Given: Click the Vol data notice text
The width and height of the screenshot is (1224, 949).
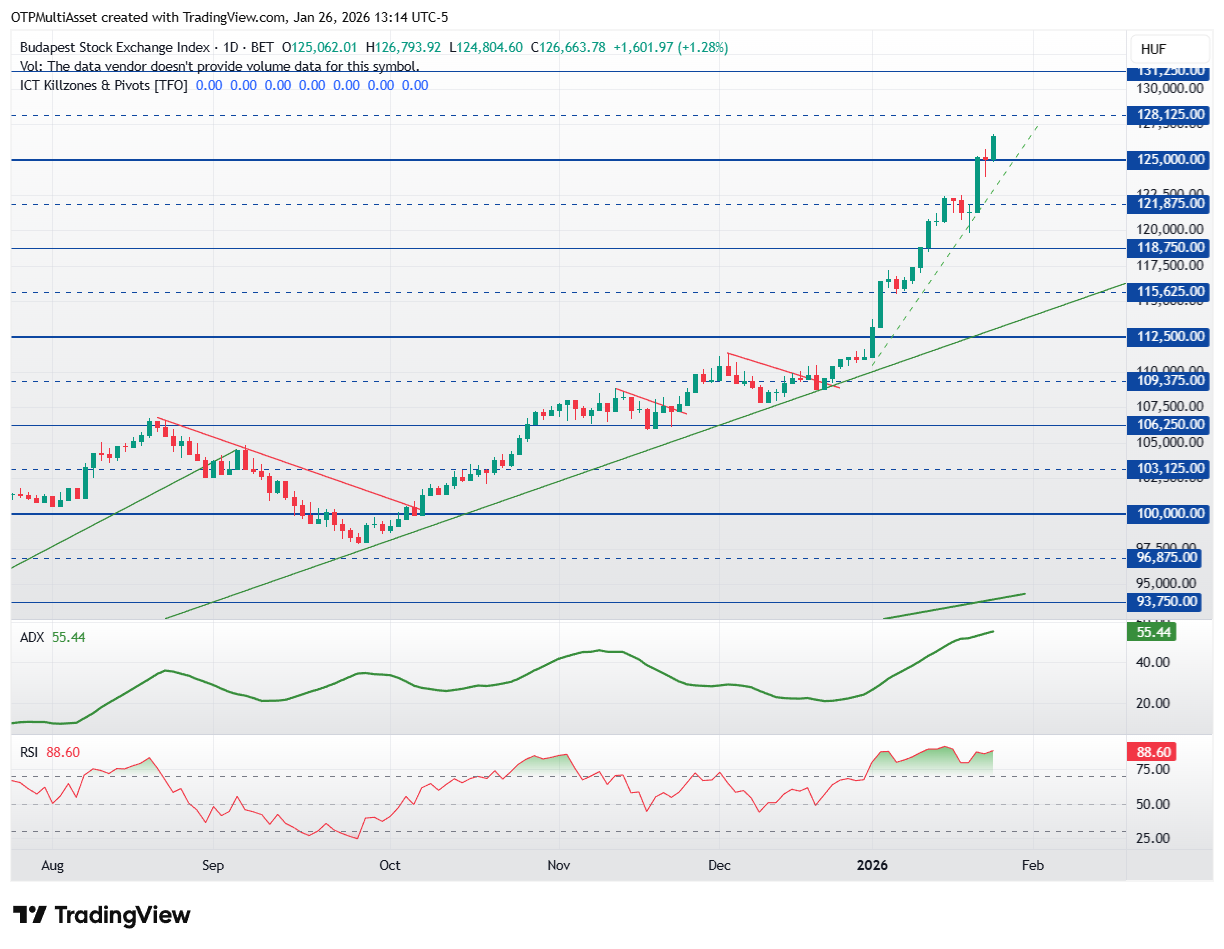Looking at the screenshot, I should pyautogui.click(x=220, y=66).
